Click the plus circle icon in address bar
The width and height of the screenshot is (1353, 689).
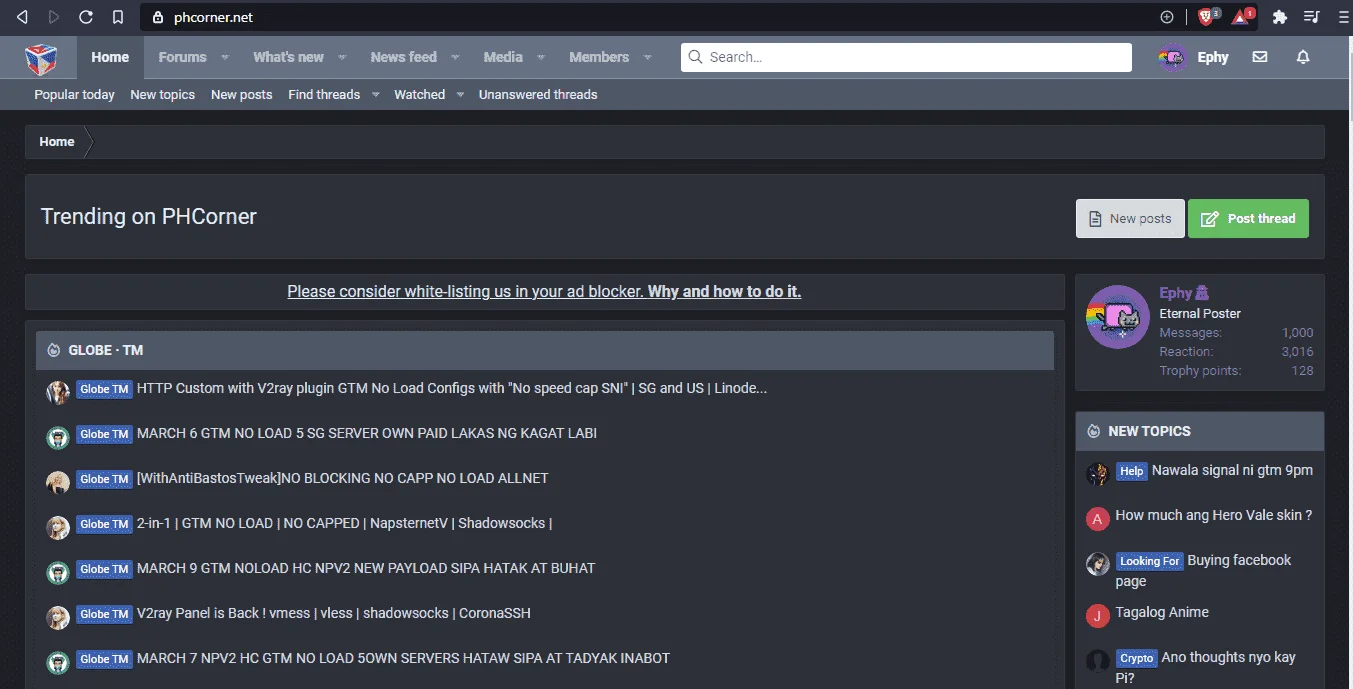point(1167,17)
